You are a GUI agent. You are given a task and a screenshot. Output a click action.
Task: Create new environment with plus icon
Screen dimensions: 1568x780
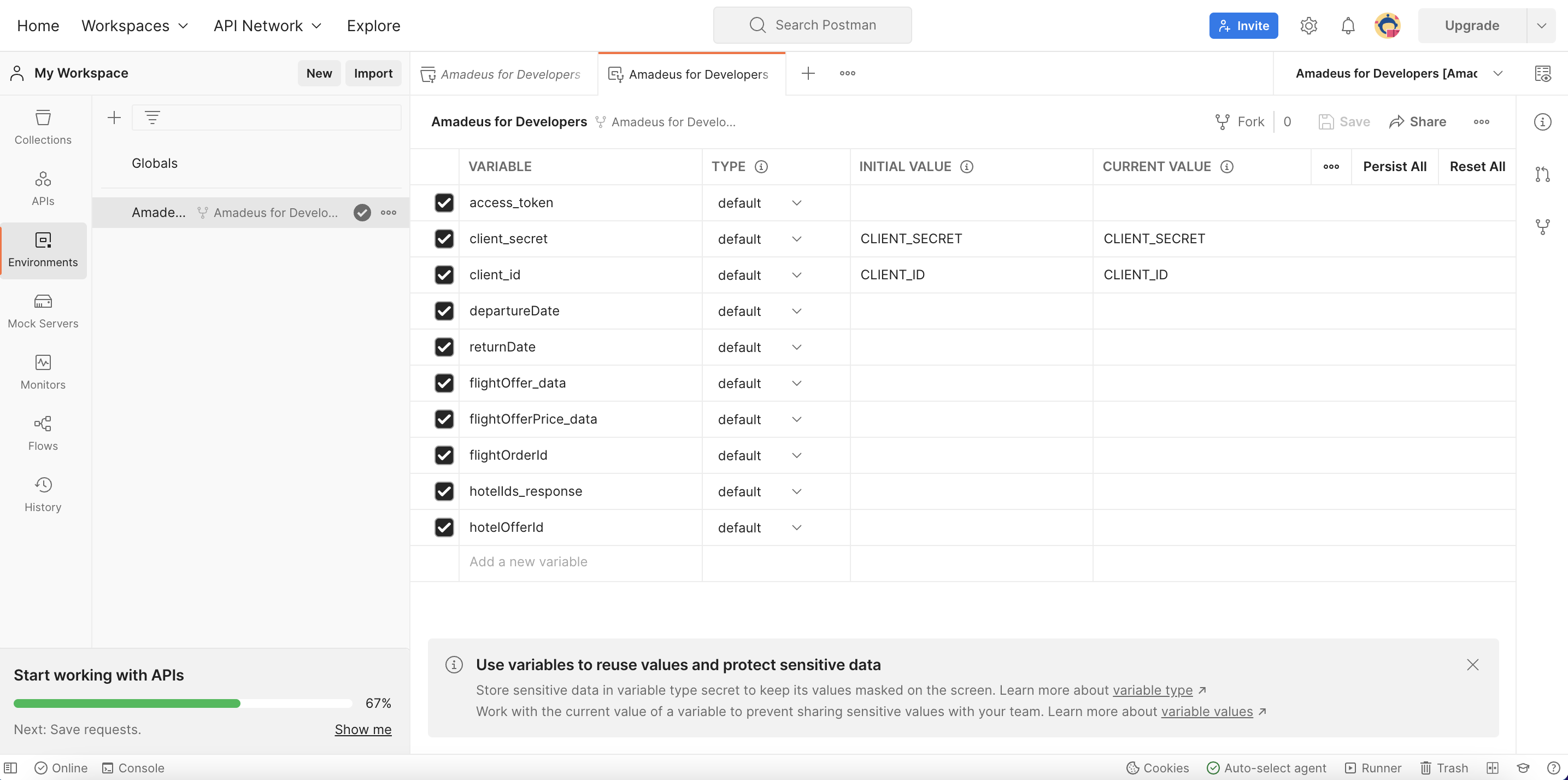[114, 118]
